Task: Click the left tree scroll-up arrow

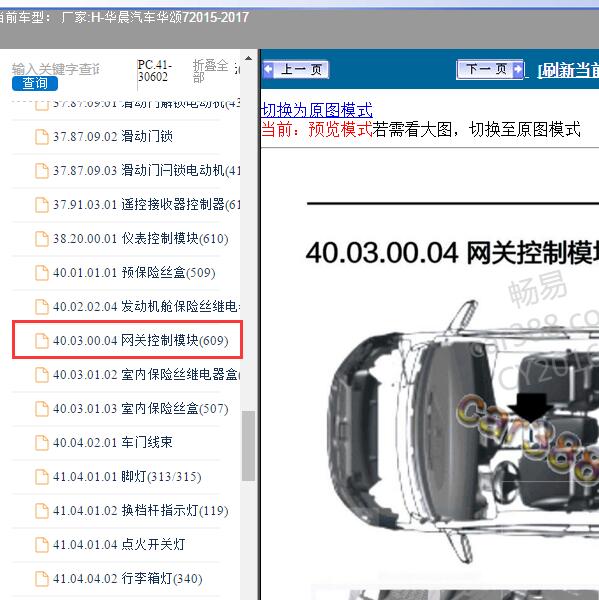Action: (x=248, y=59)
